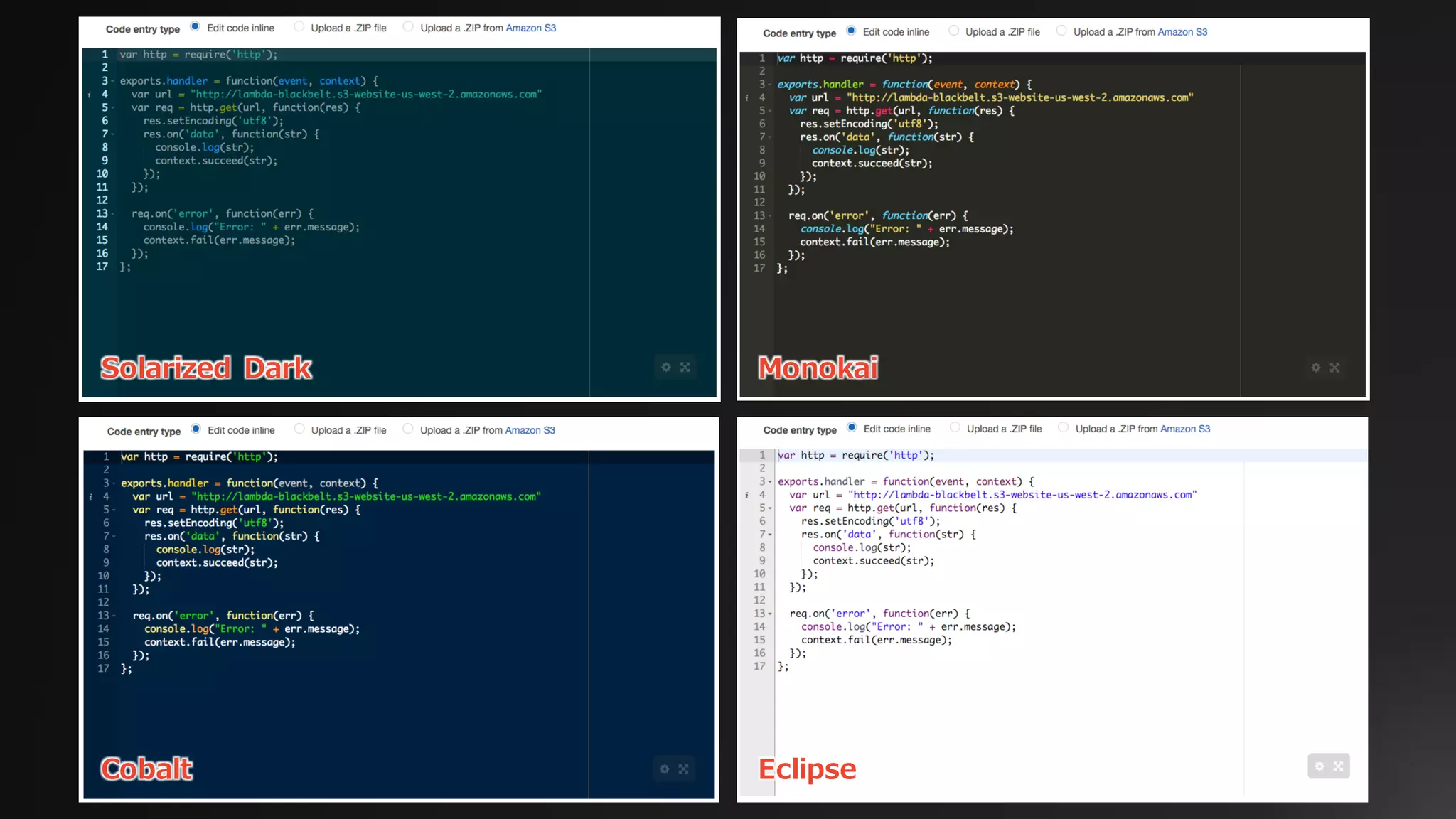This screenshot has width=1456, height=819.
Task: Fold line 7 block in Solarized Dark editor
Action: click(112, 134)
